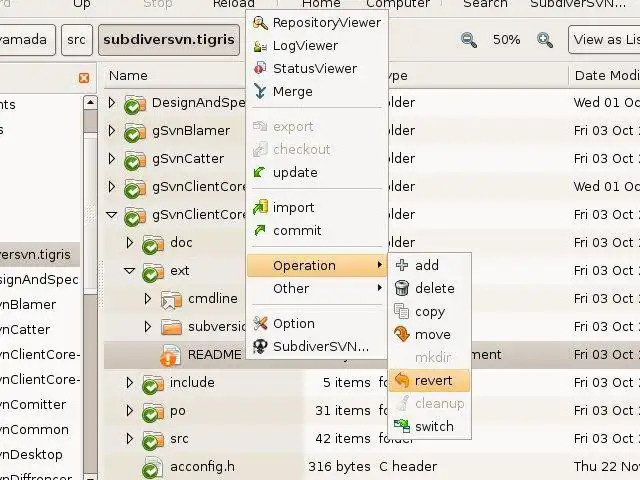Expand the src folder triangle in list
This screenshot has height=480, width=640.
coord(129,439)
